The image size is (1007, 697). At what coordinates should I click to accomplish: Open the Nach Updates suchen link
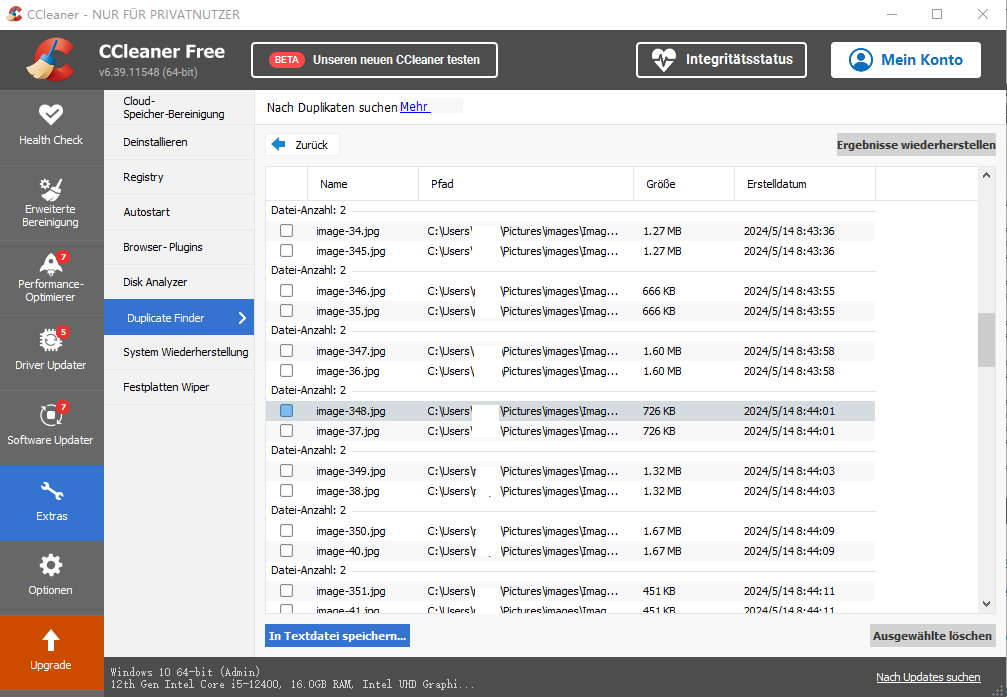click(x=927, y=677)
